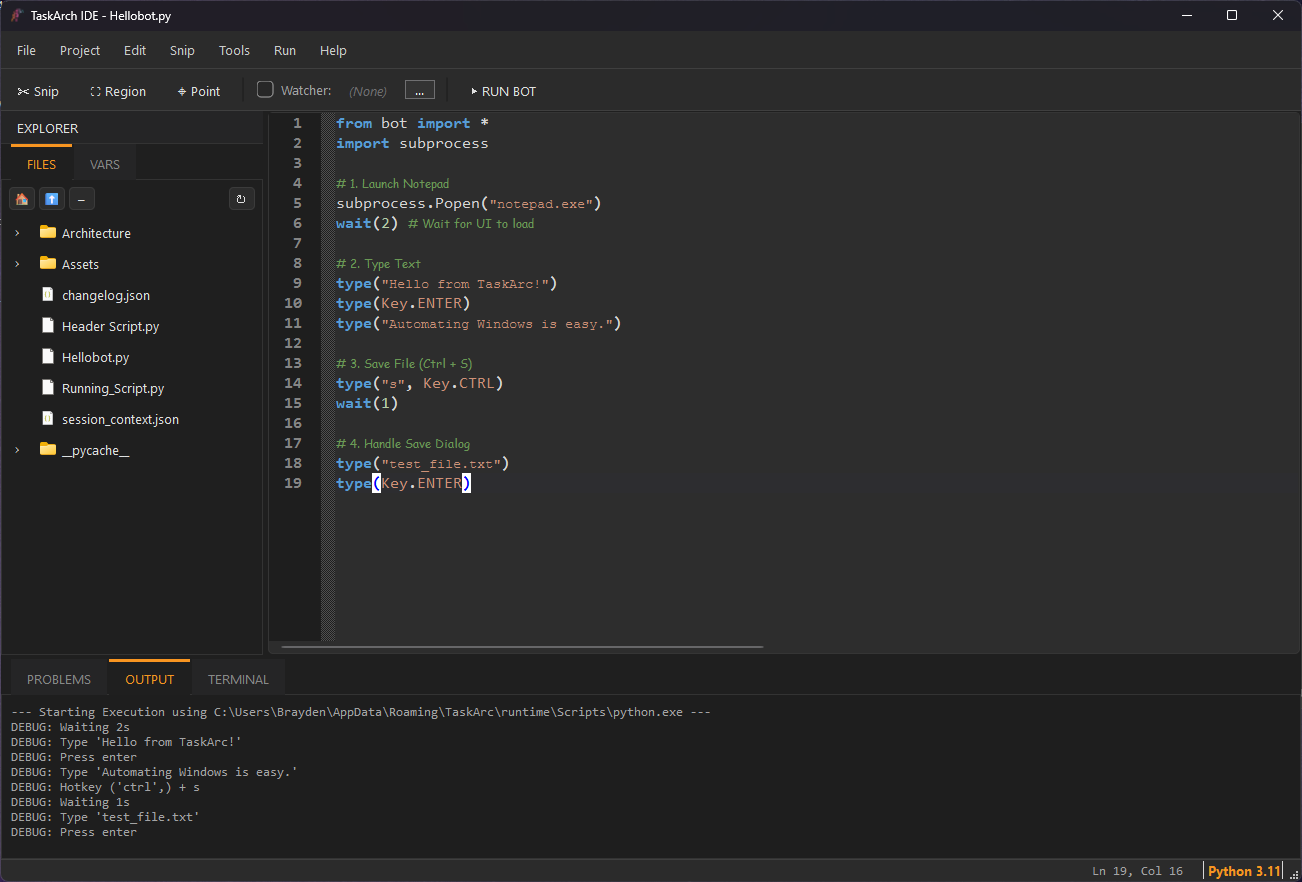Viewport: 1302px width, 882px height.
Task: Open the Tools menu
Action: [x=234, y=50]
